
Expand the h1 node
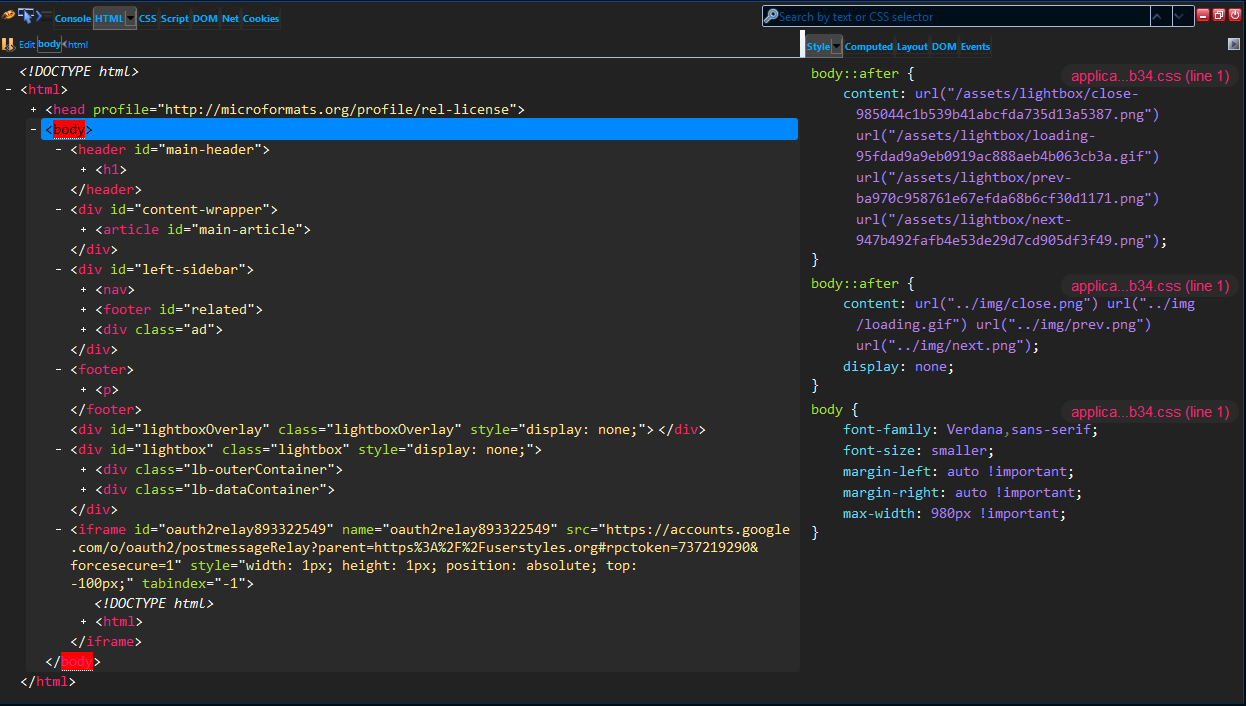[84, 170]
